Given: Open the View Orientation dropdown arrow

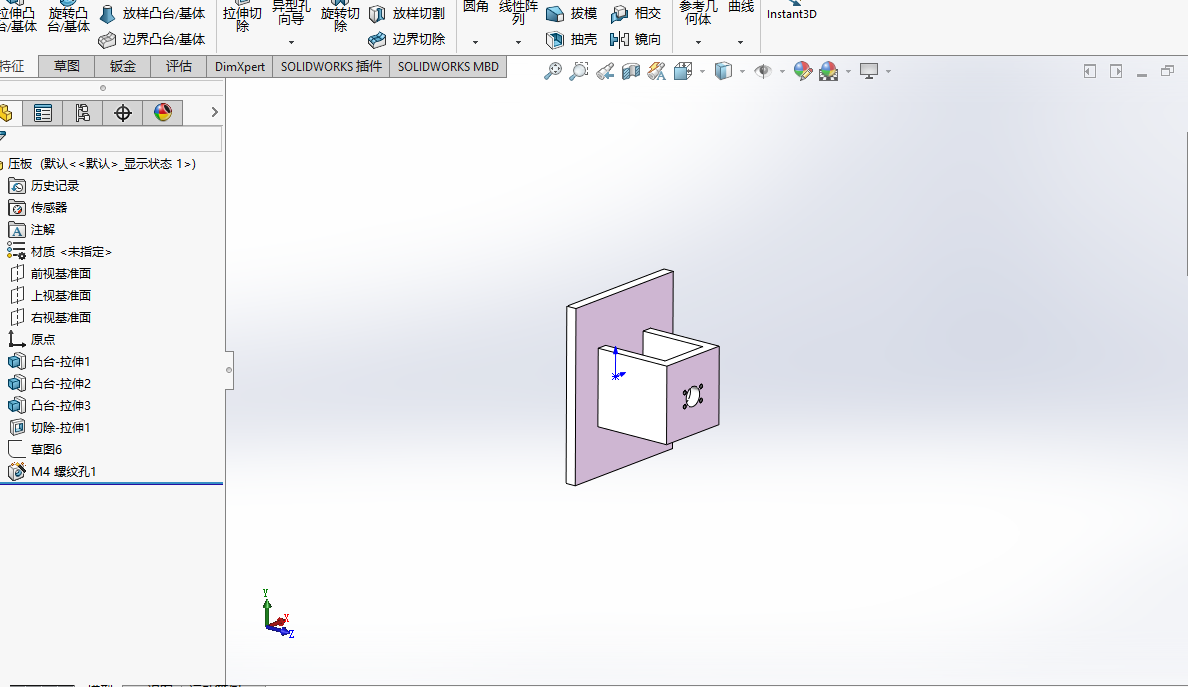Looking at the screenshot, I should pyautogui.click(x=702, y=71).
